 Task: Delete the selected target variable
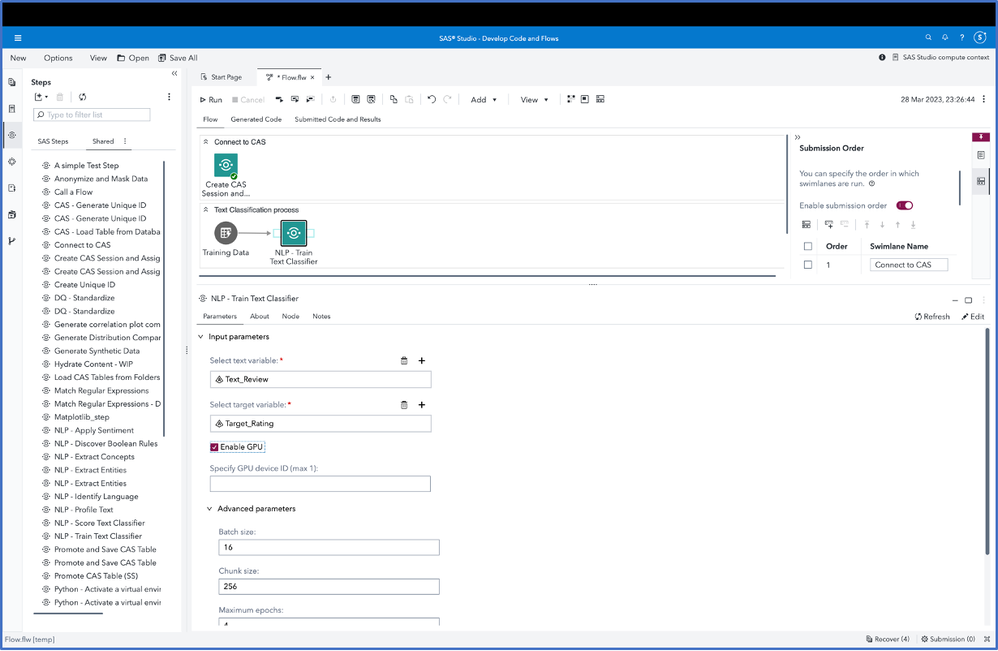click(404, 405)
